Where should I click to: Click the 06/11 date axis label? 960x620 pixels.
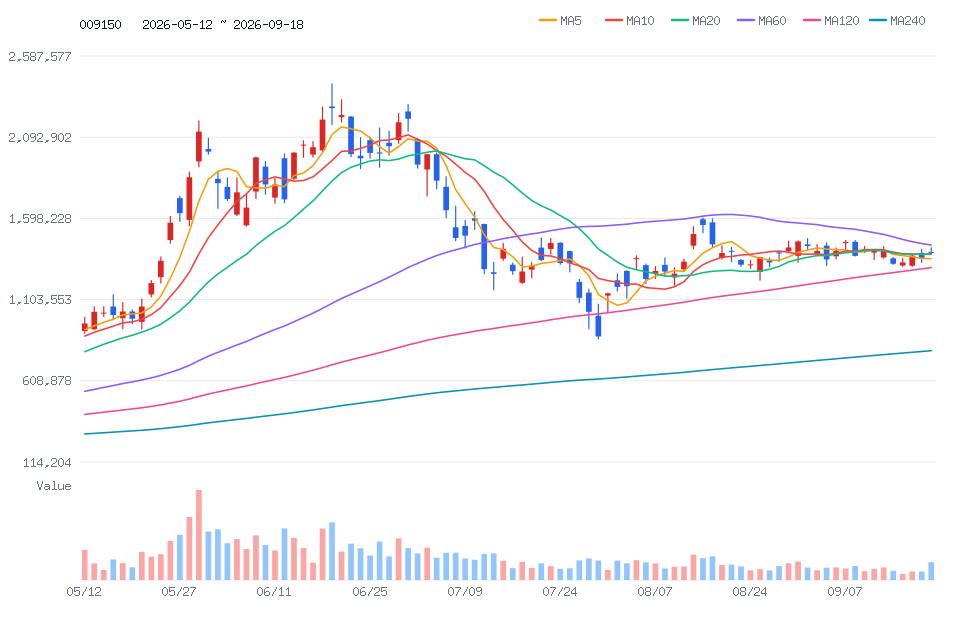pos(274,592)
